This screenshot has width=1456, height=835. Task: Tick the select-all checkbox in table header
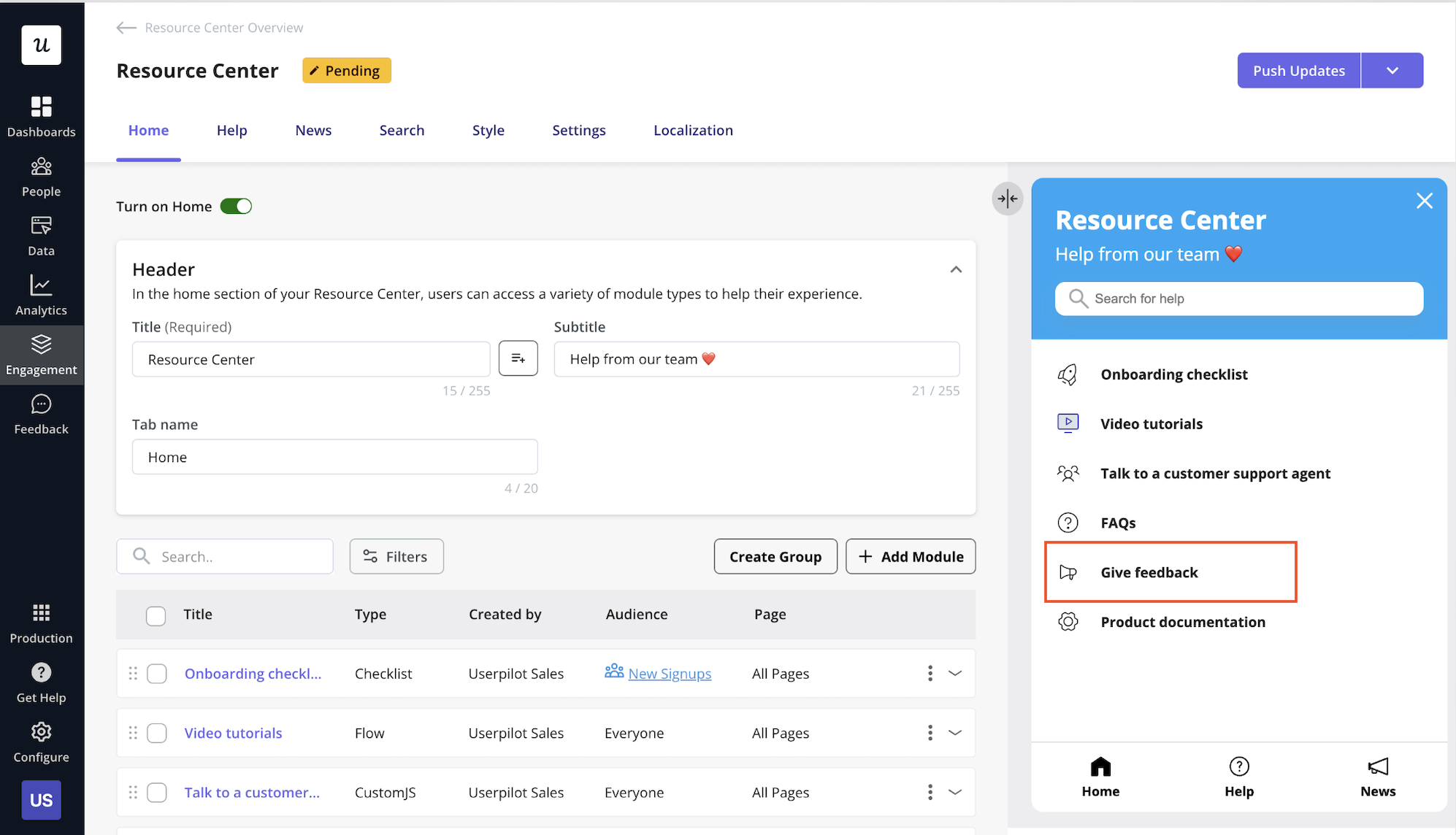[156, 615]
